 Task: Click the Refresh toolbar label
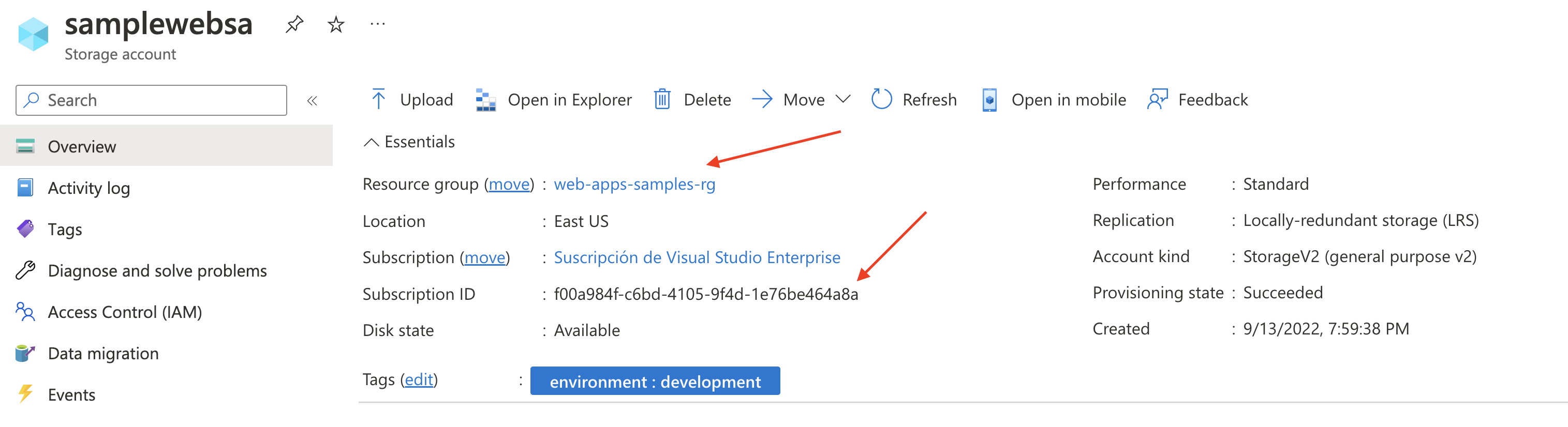929,100
